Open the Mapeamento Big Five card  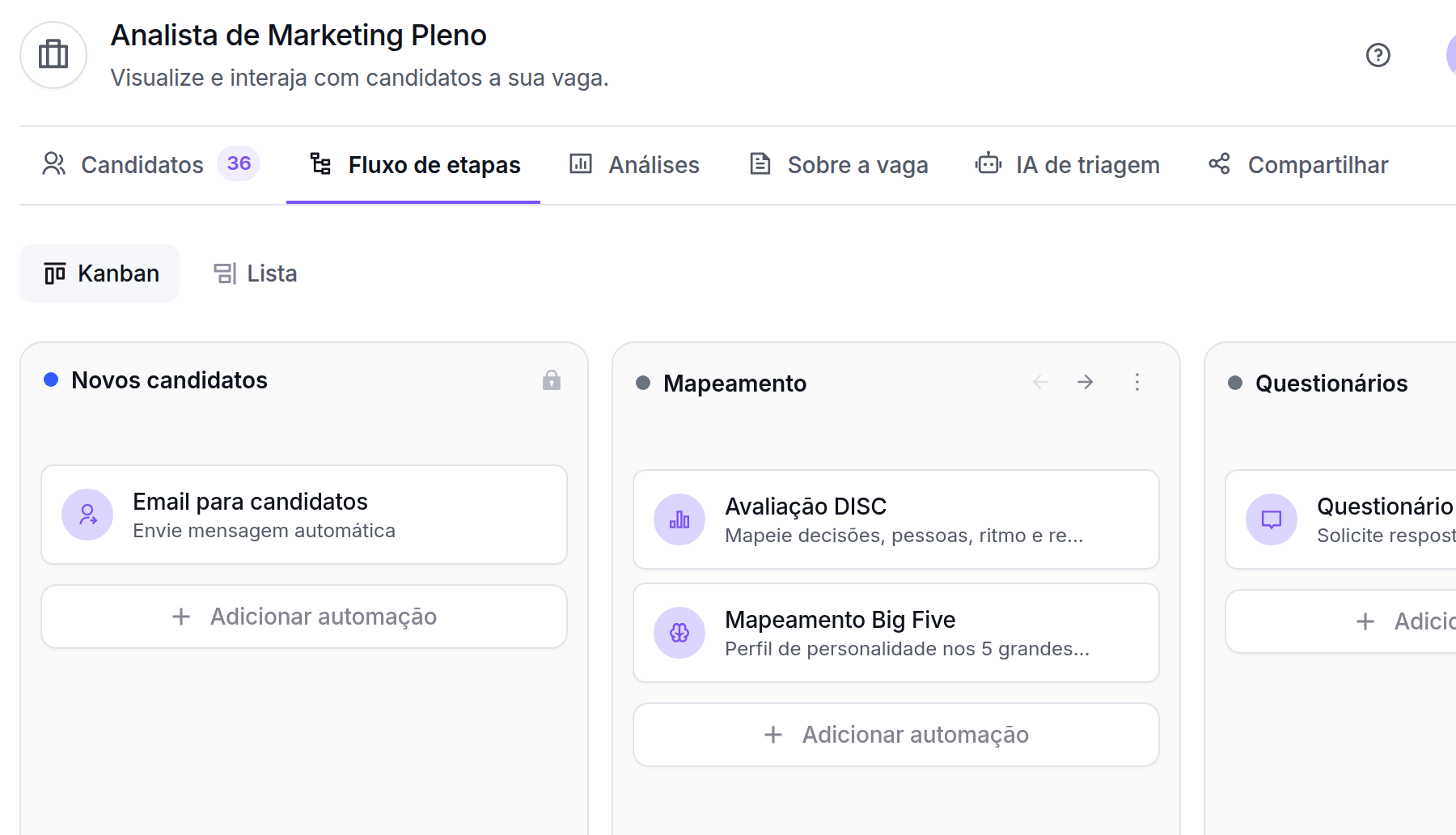(x=896, y=633)
